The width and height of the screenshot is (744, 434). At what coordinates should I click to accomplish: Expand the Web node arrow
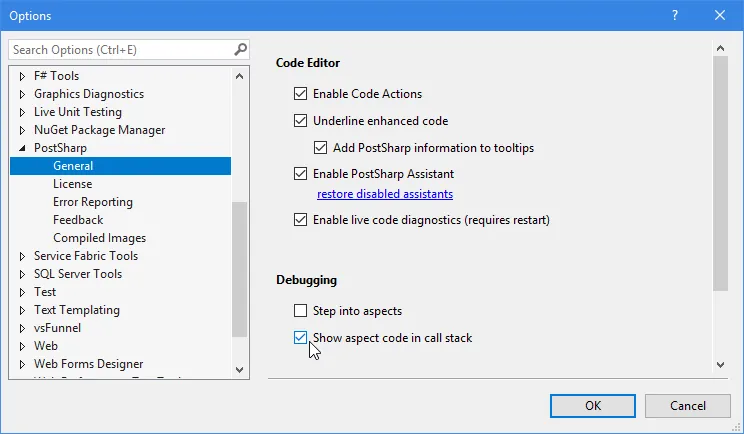pyautogui.click(x=22, y=346)
